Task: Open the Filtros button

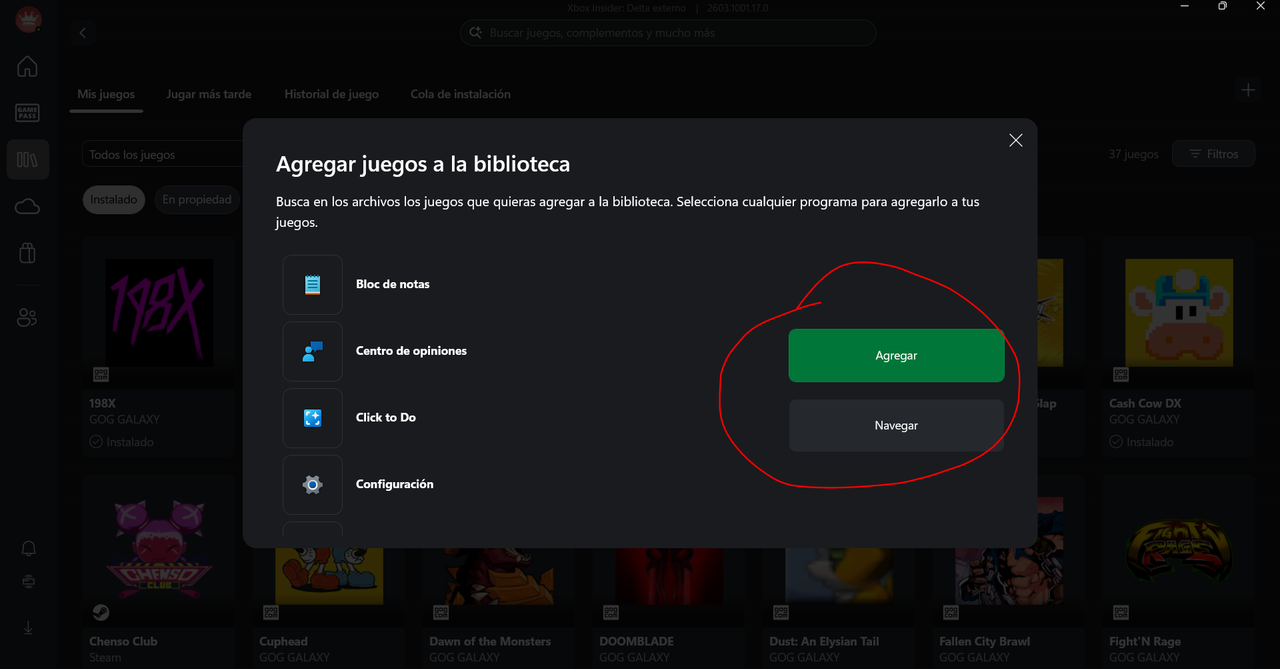Action: tap(1213, 154)
